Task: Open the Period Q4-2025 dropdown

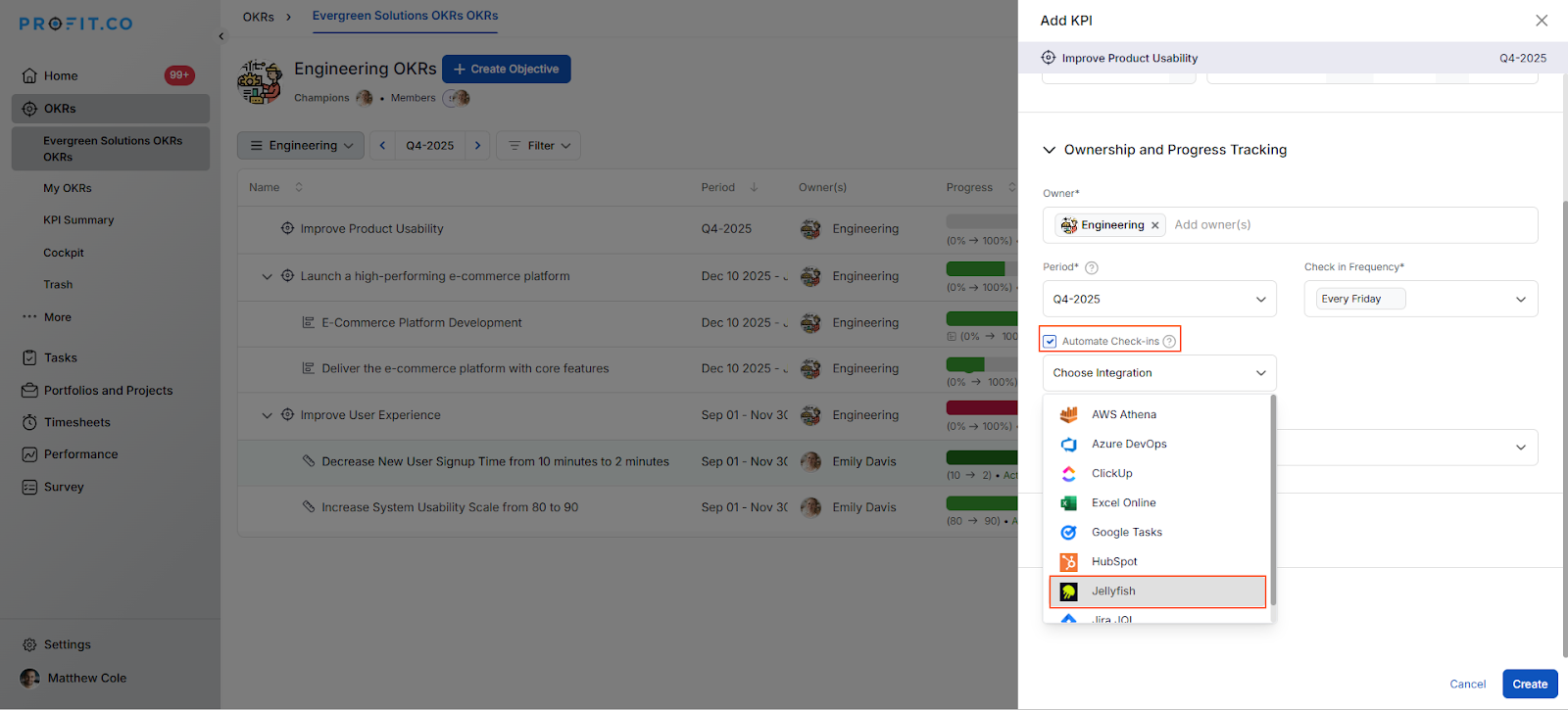Action: point(1159,299)
